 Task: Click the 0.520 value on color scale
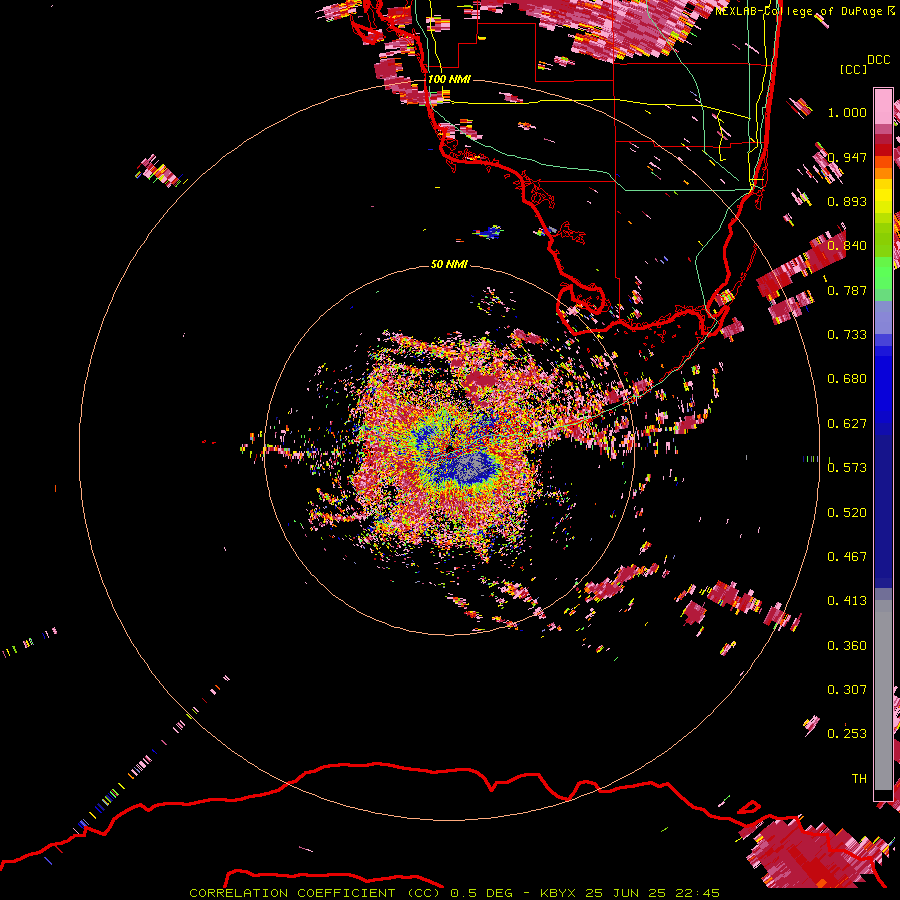tap(847, 512)
